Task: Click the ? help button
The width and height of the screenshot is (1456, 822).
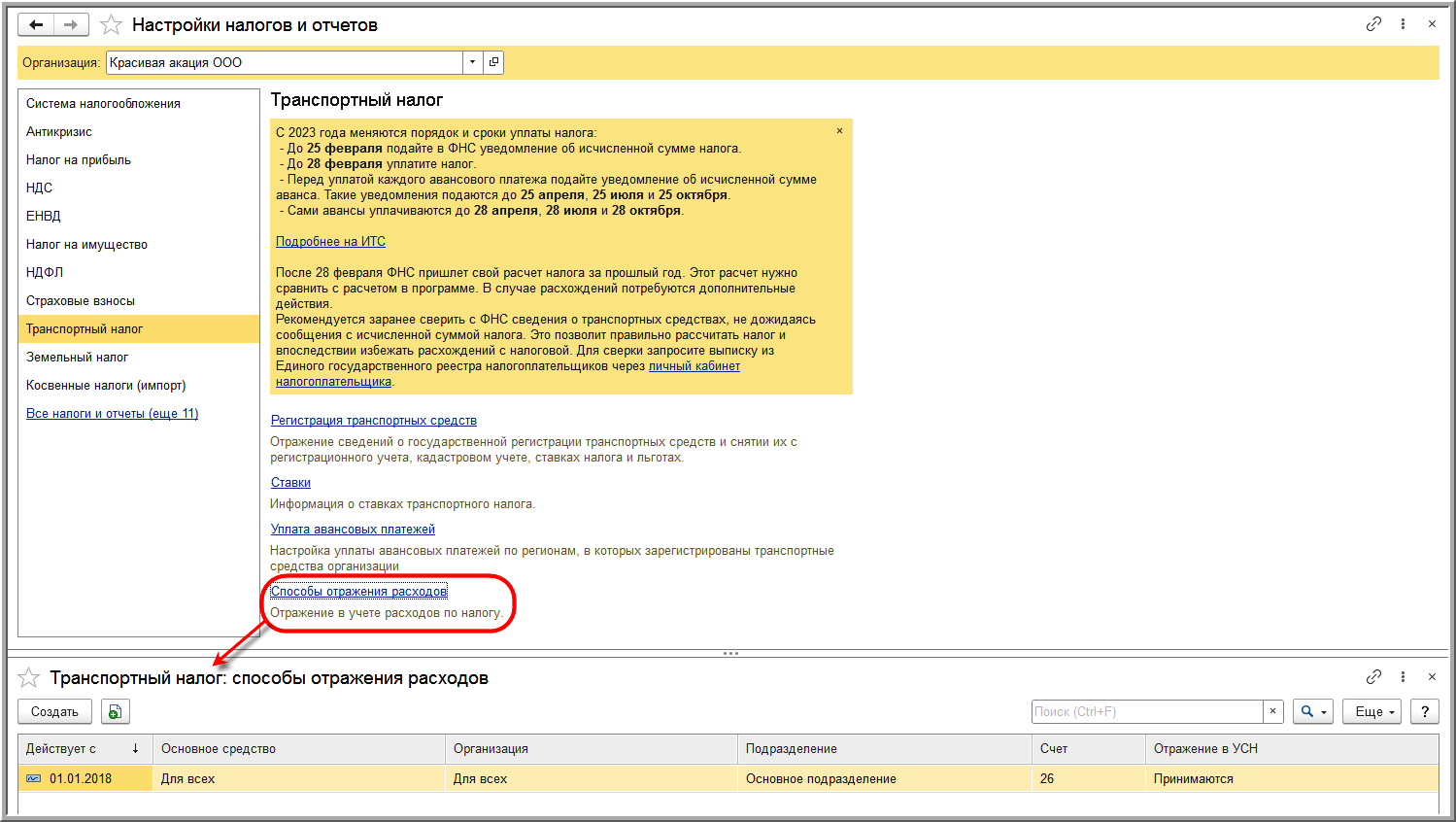Action: pyautogui.click(x=1425, y=711)
